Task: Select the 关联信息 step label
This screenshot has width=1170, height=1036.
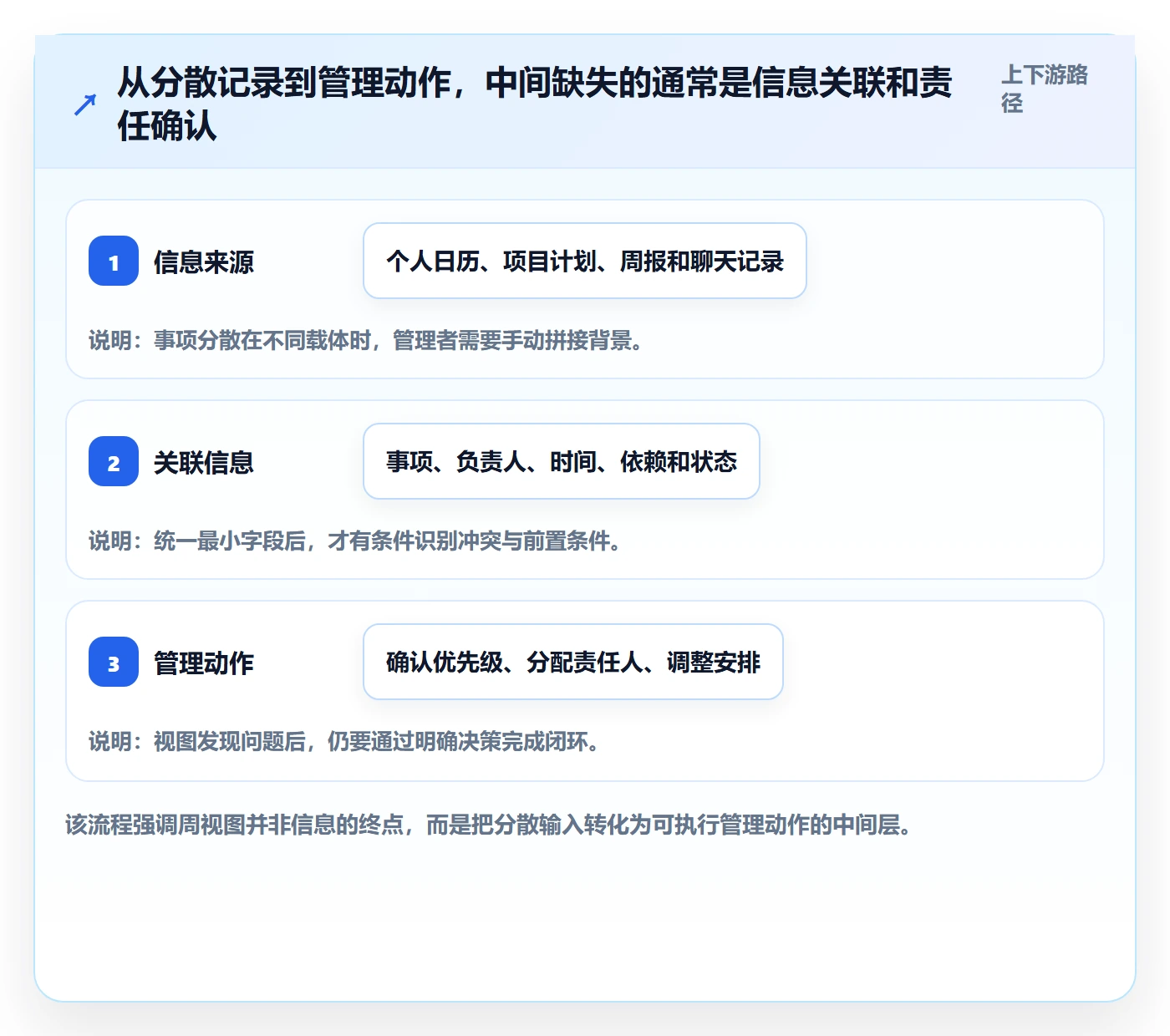Action: point(204,462)
